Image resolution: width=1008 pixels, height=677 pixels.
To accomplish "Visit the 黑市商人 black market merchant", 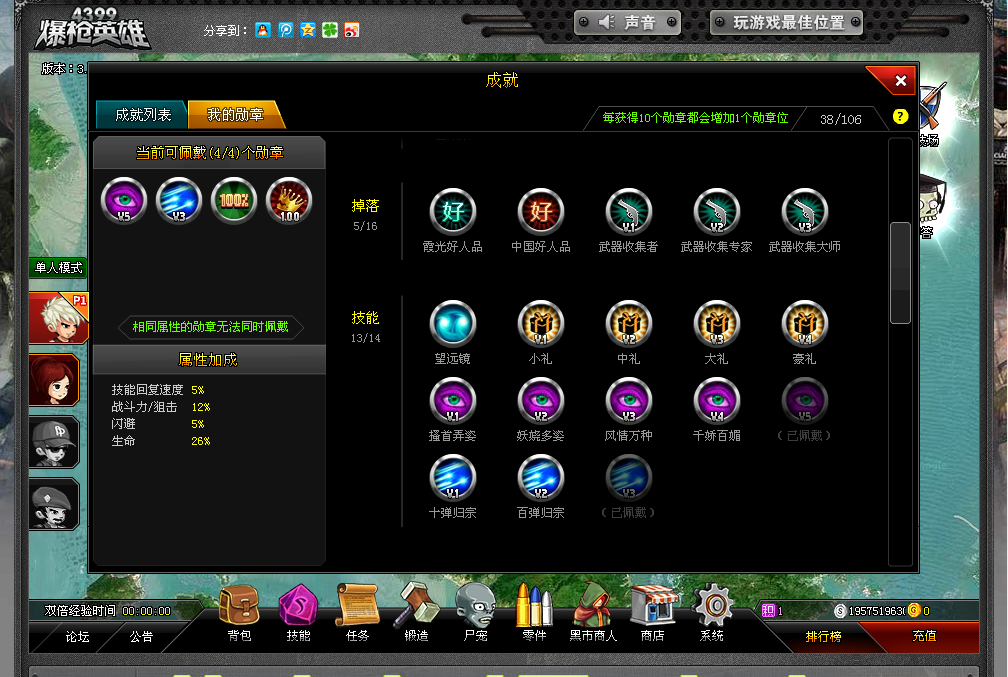I will coord(593,612).
